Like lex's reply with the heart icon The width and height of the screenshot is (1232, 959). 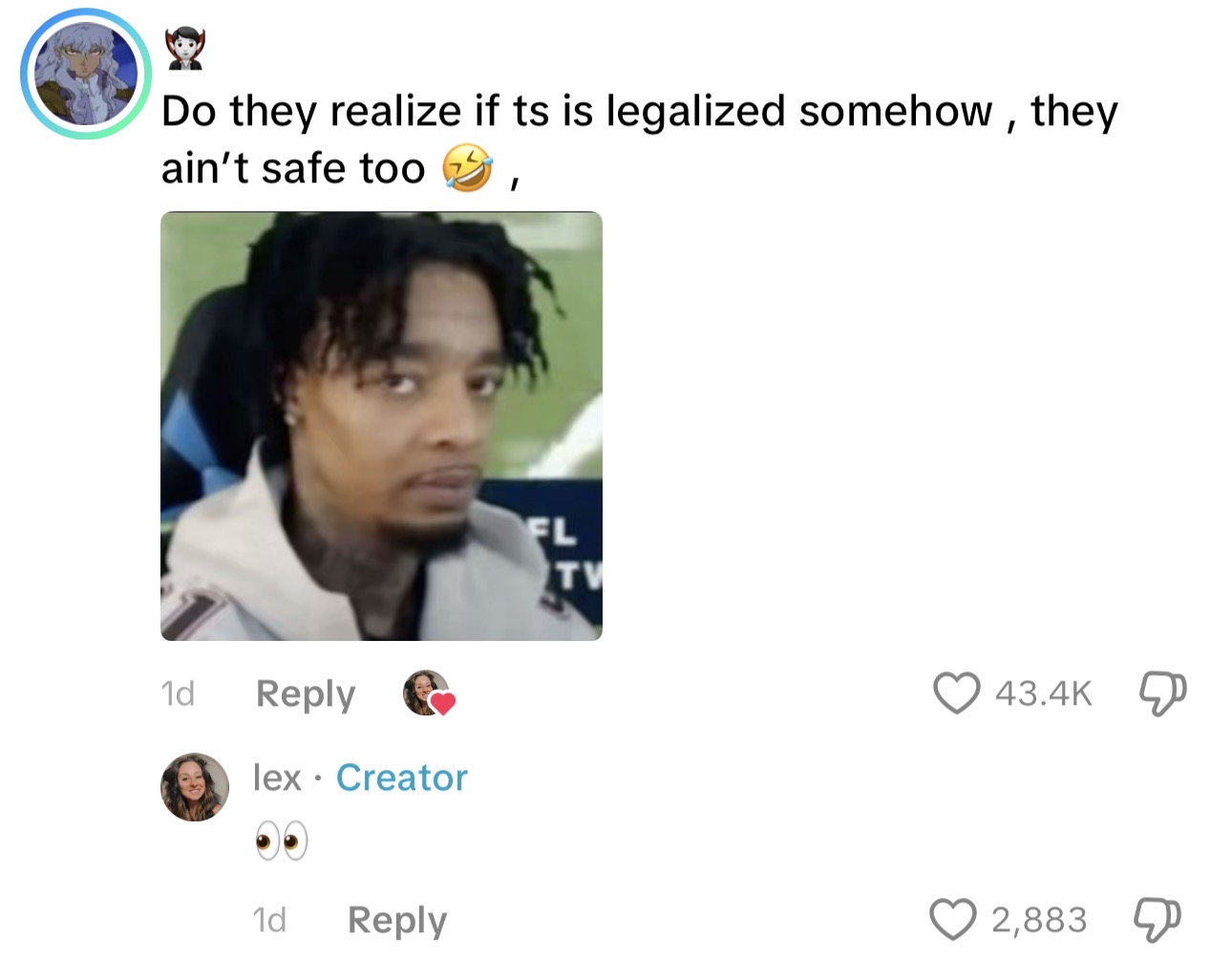(x=953, y=920)
